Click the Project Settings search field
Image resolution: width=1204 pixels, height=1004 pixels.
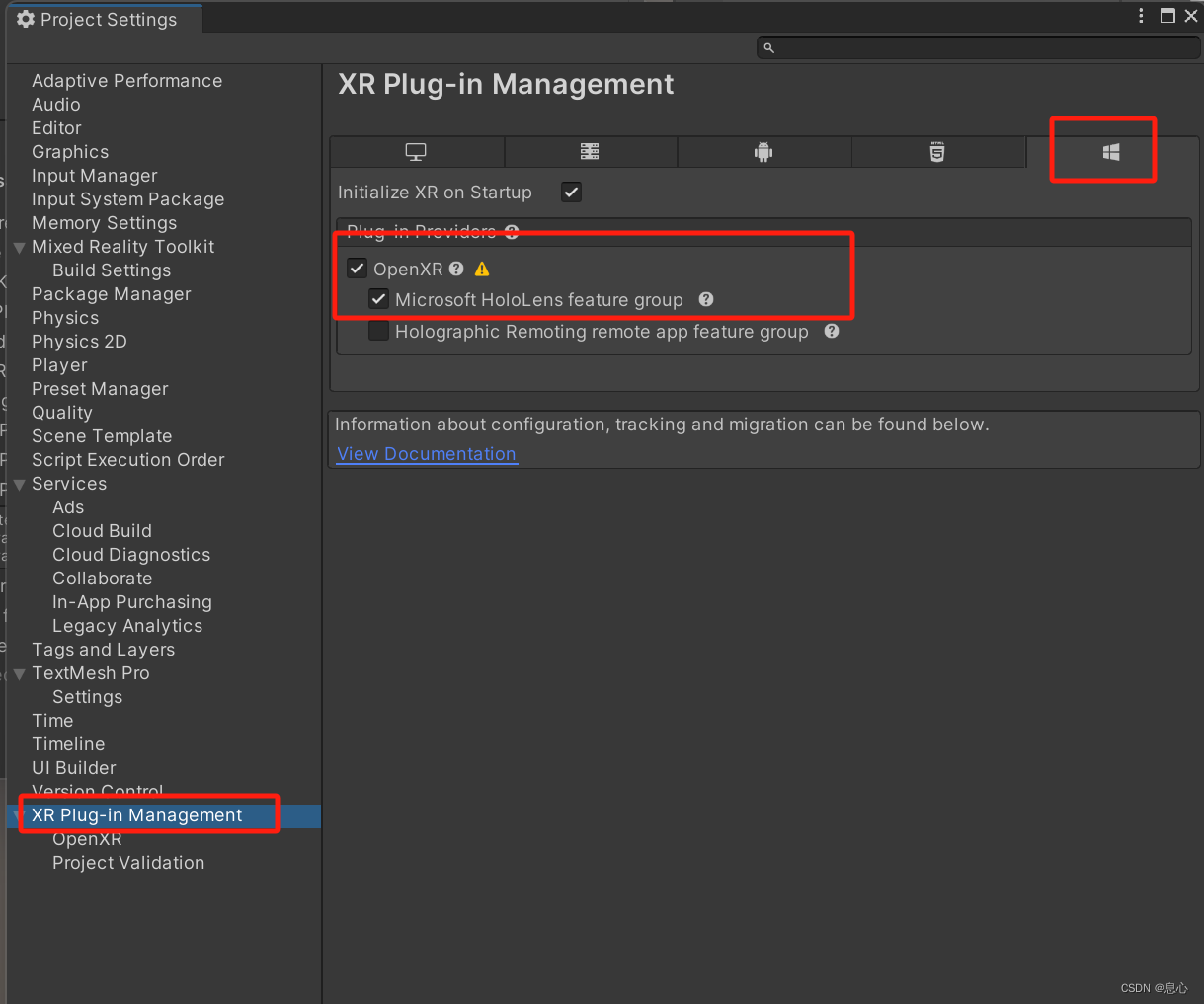(x=978, y=46)
